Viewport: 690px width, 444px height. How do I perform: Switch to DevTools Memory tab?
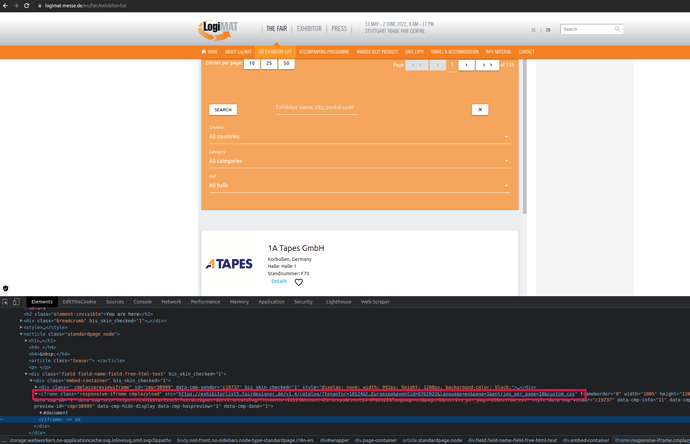click(x=239, y=302)
